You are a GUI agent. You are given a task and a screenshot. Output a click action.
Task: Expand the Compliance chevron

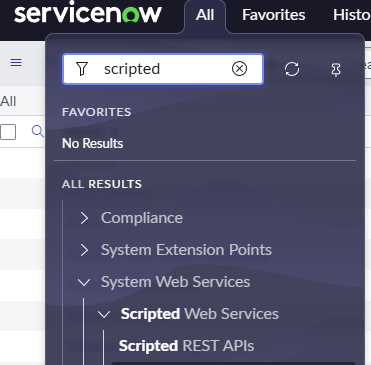point(84,218)
